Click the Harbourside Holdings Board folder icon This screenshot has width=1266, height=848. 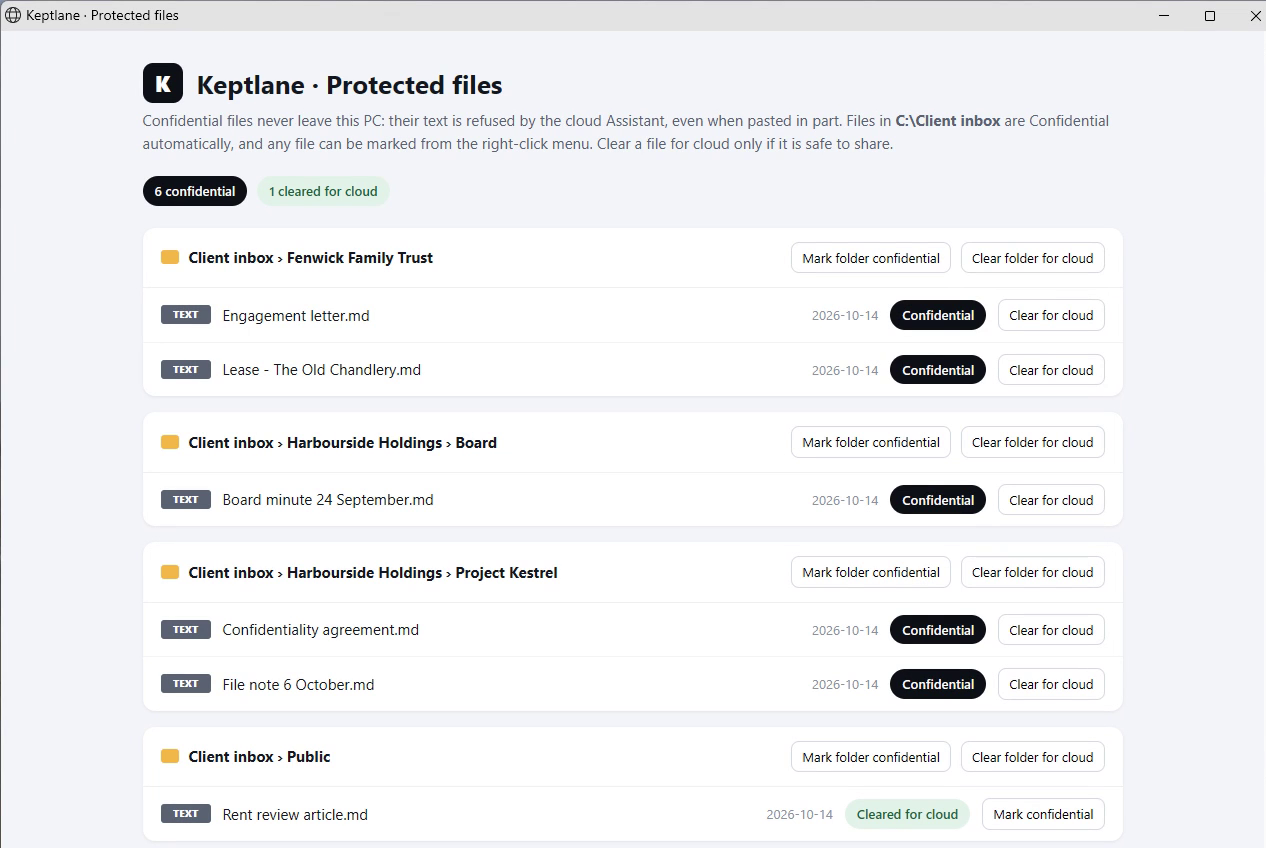click(x=170, y=442)
